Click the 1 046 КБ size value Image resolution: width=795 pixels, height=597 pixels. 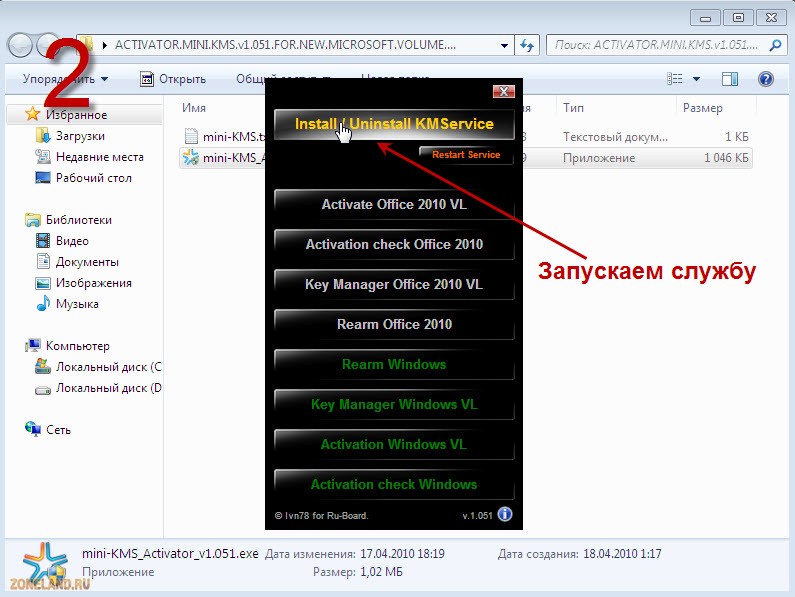[x=726, y=158]
